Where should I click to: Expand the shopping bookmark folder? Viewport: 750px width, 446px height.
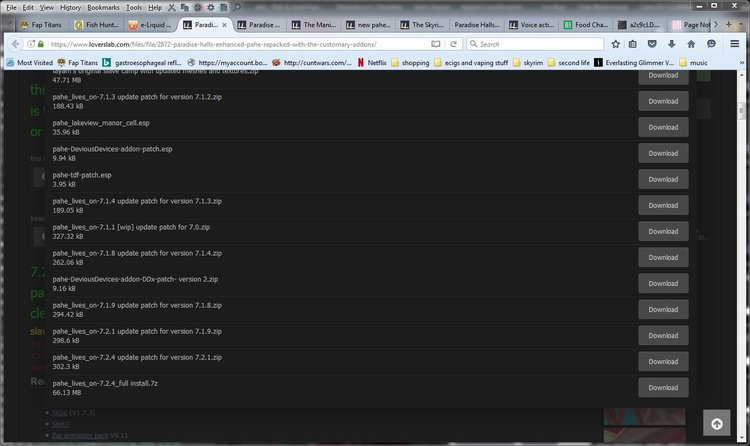pos(410,63)
